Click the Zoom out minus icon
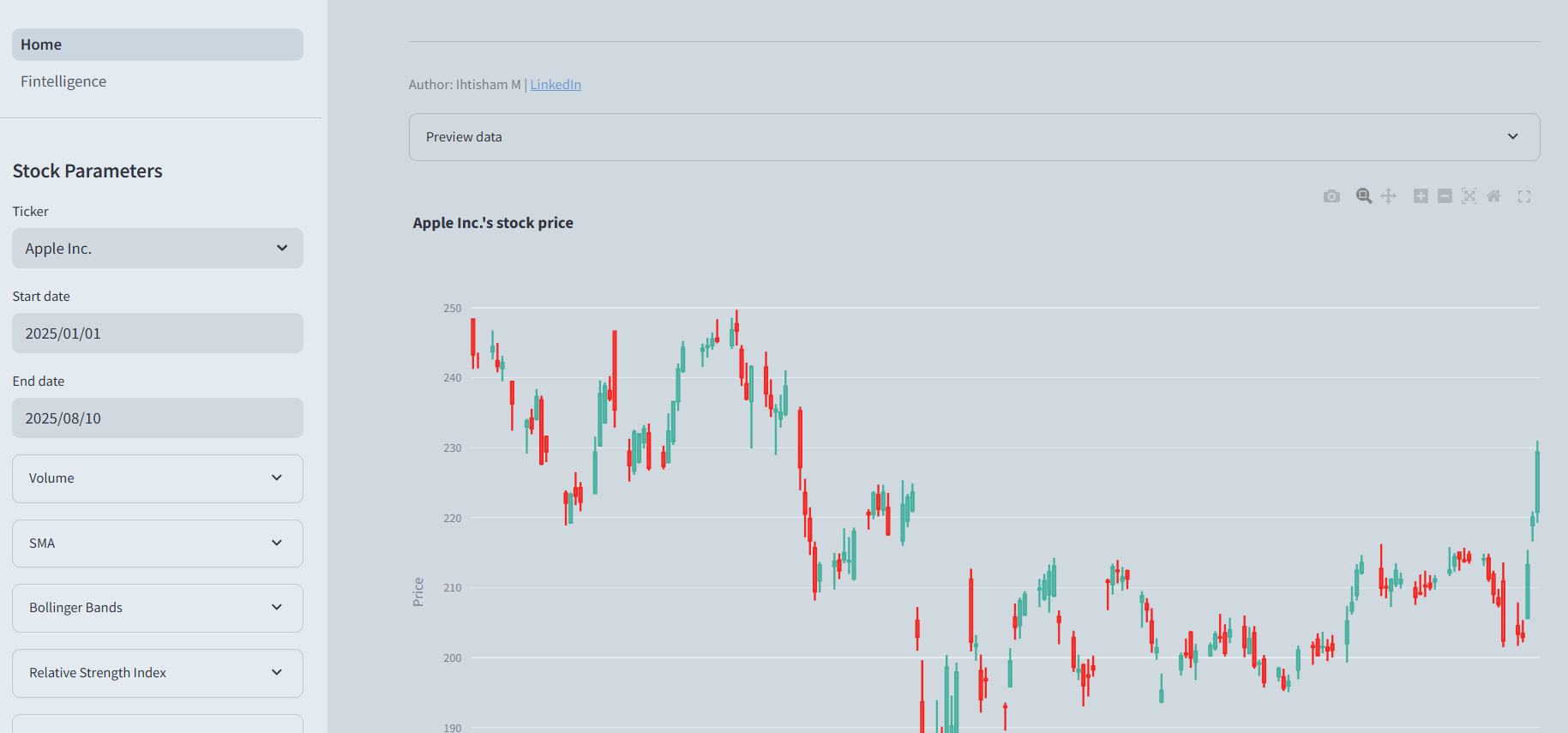The image size is (1568, 733). pyautogui.click(x=1445, y=196)
